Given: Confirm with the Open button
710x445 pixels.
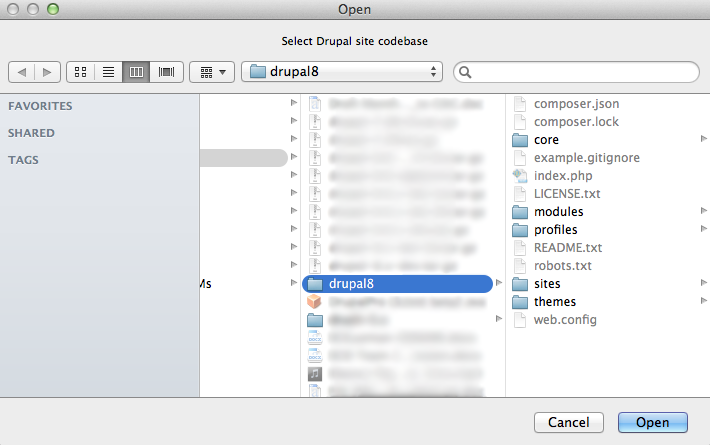Looking at the screenshot, I should 652,422.
